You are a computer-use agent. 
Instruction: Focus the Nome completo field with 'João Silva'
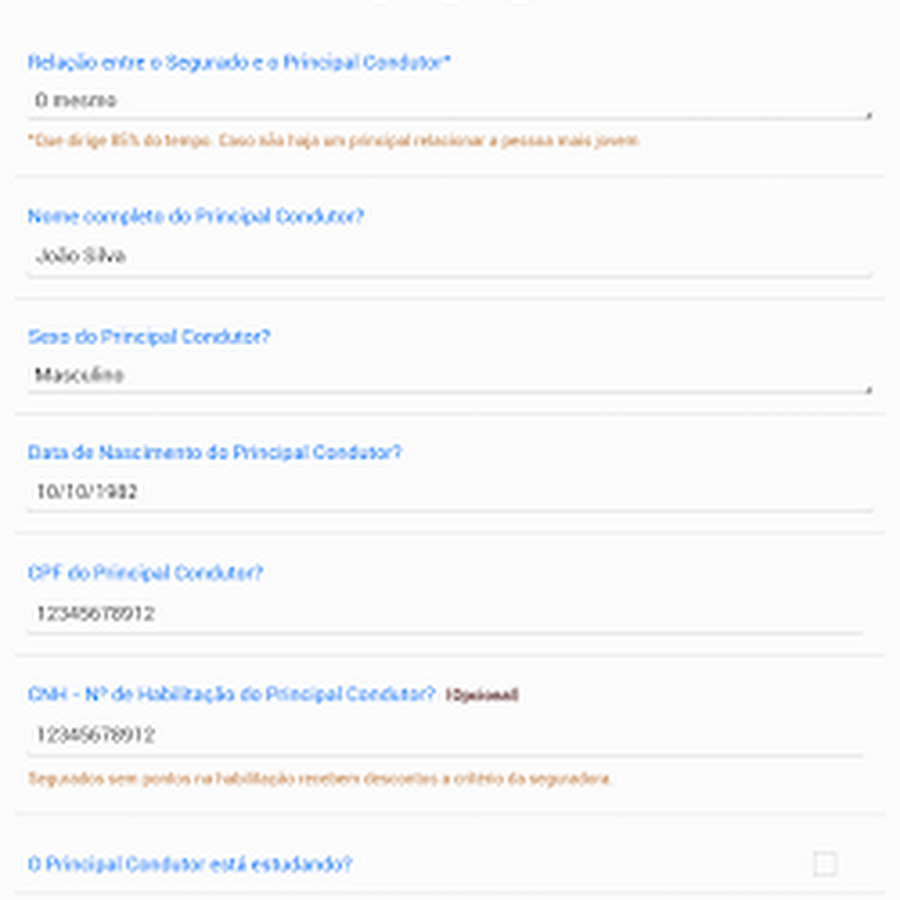tap(448, 256)
